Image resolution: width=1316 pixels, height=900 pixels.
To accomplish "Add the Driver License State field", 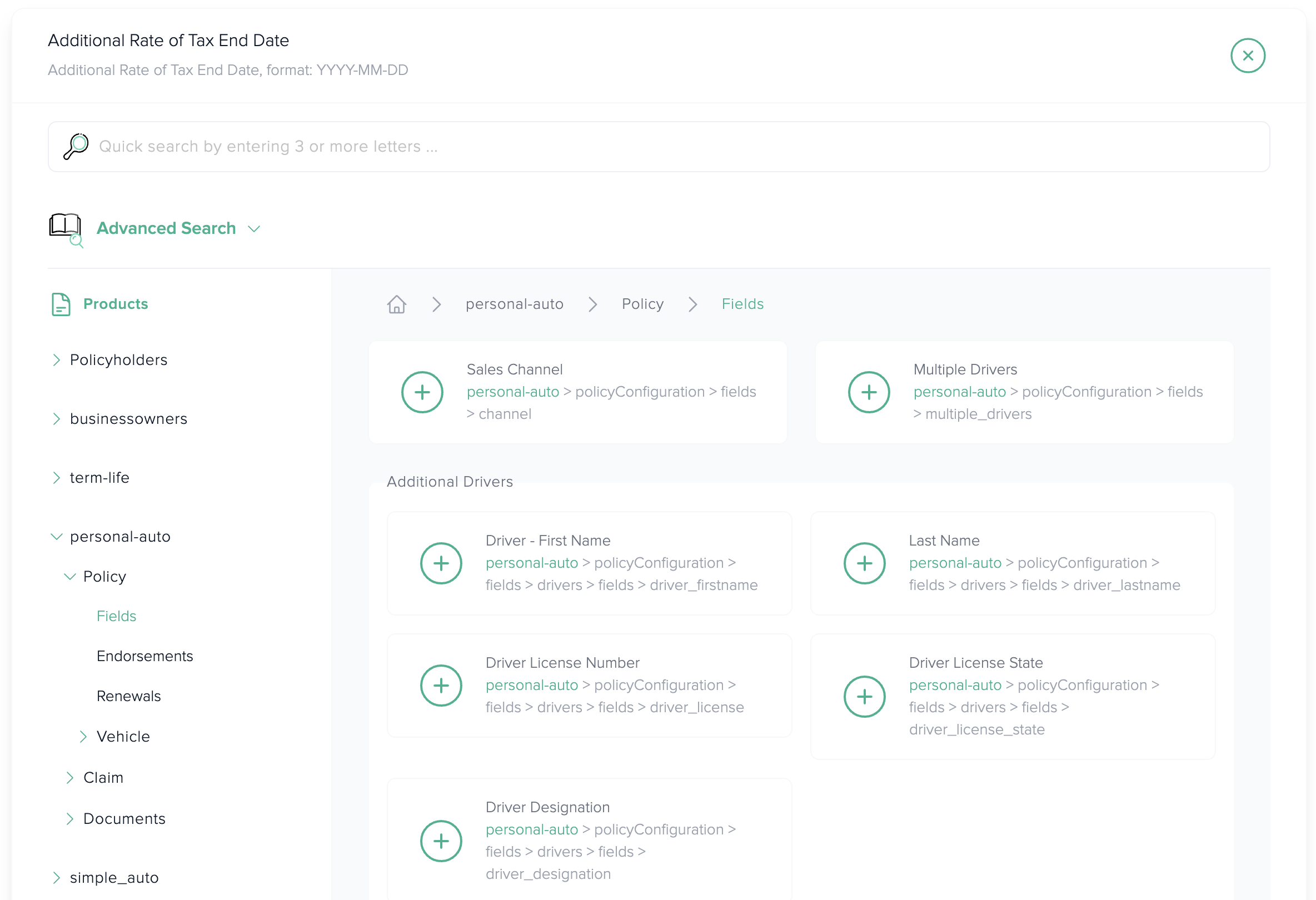I will coord(865,697).
